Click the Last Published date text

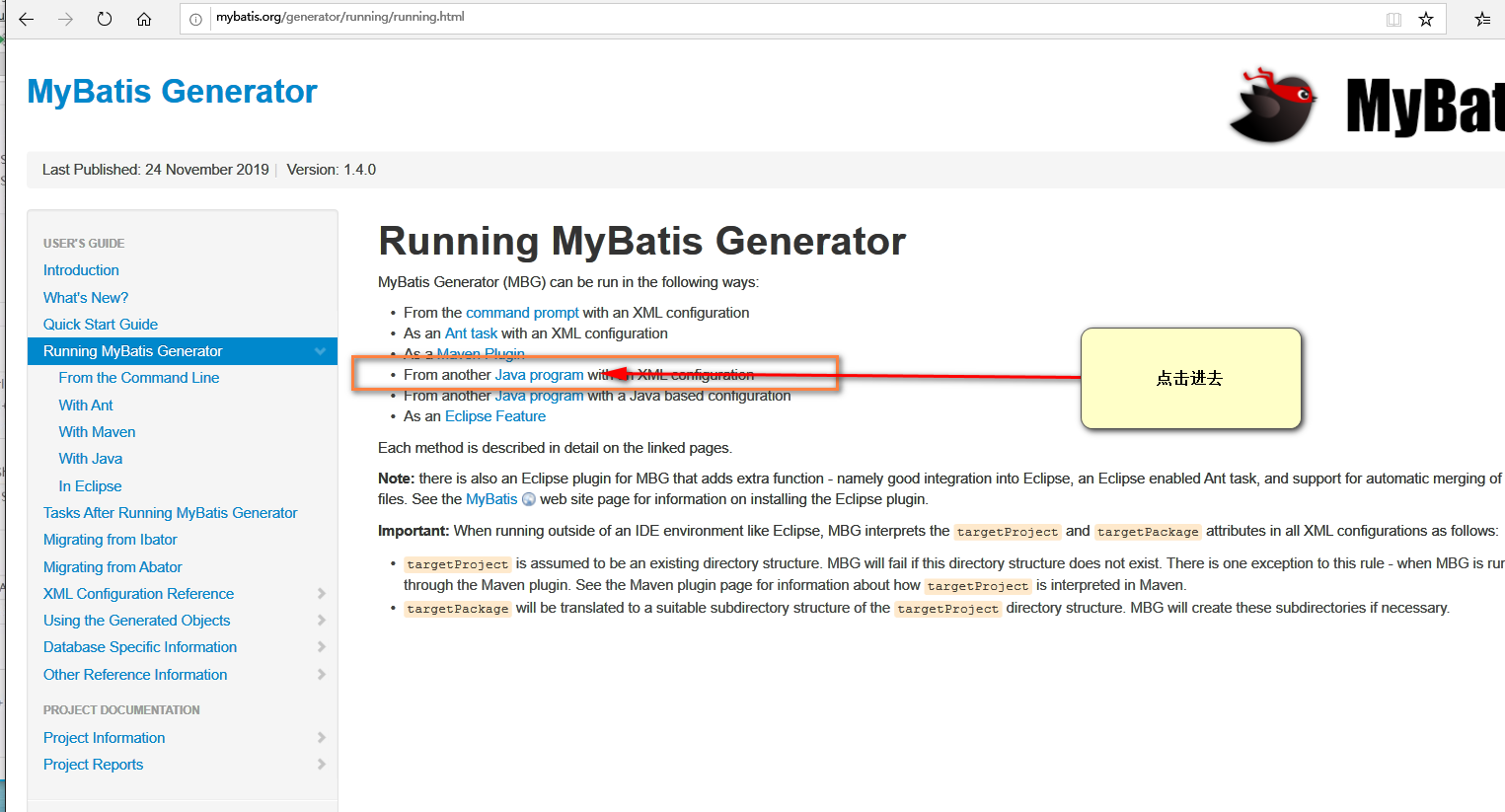pos(156,170)
